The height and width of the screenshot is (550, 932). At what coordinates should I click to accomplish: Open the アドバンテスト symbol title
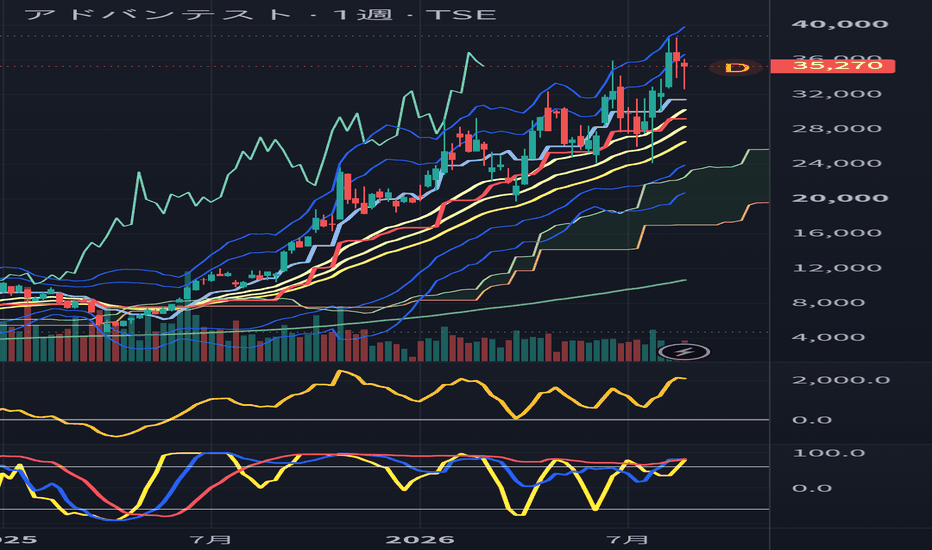click(159, 14)
